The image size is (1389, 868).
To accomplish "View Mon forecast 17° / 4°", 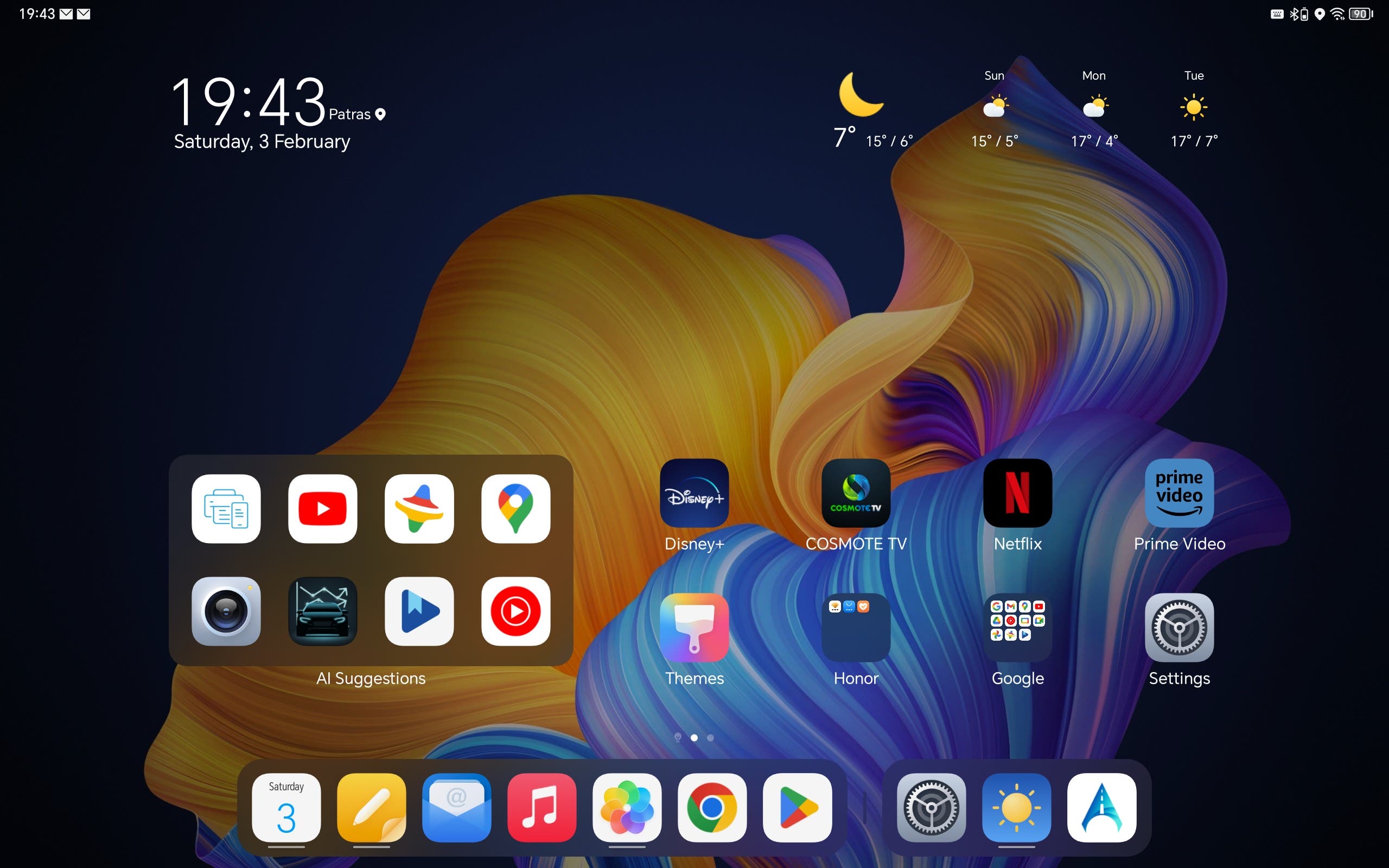I will pyautogui.click(x=1094, y=109).
